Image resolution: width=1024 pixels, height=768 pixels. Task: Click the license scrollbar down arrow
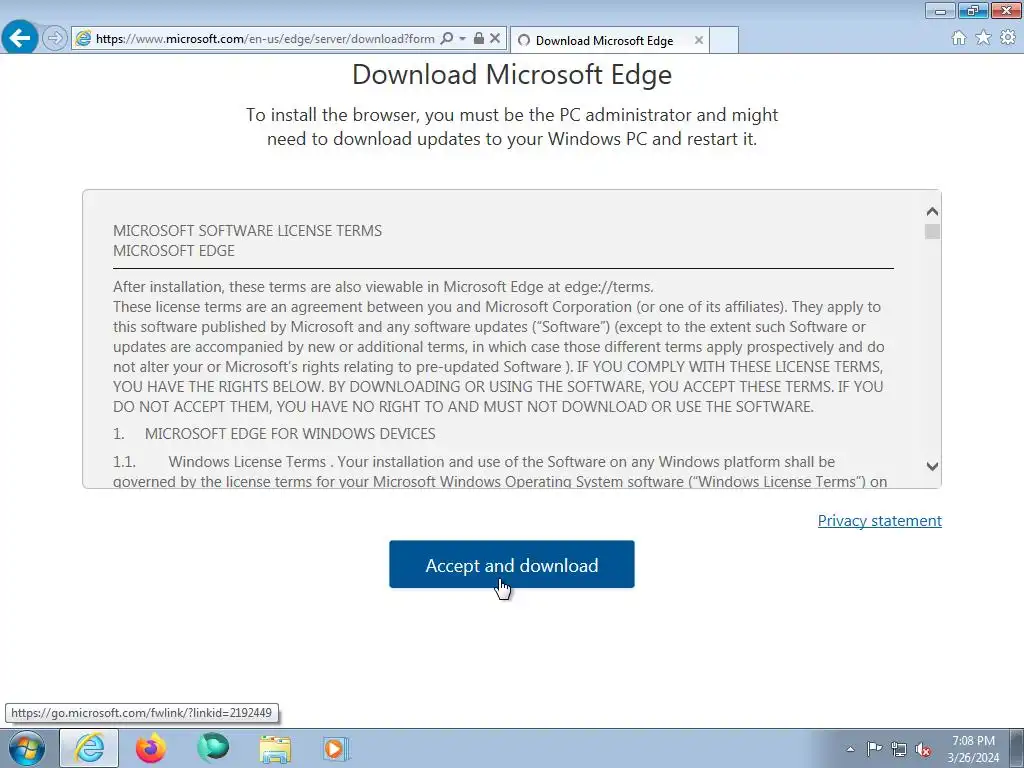click(x=933, y=466)
